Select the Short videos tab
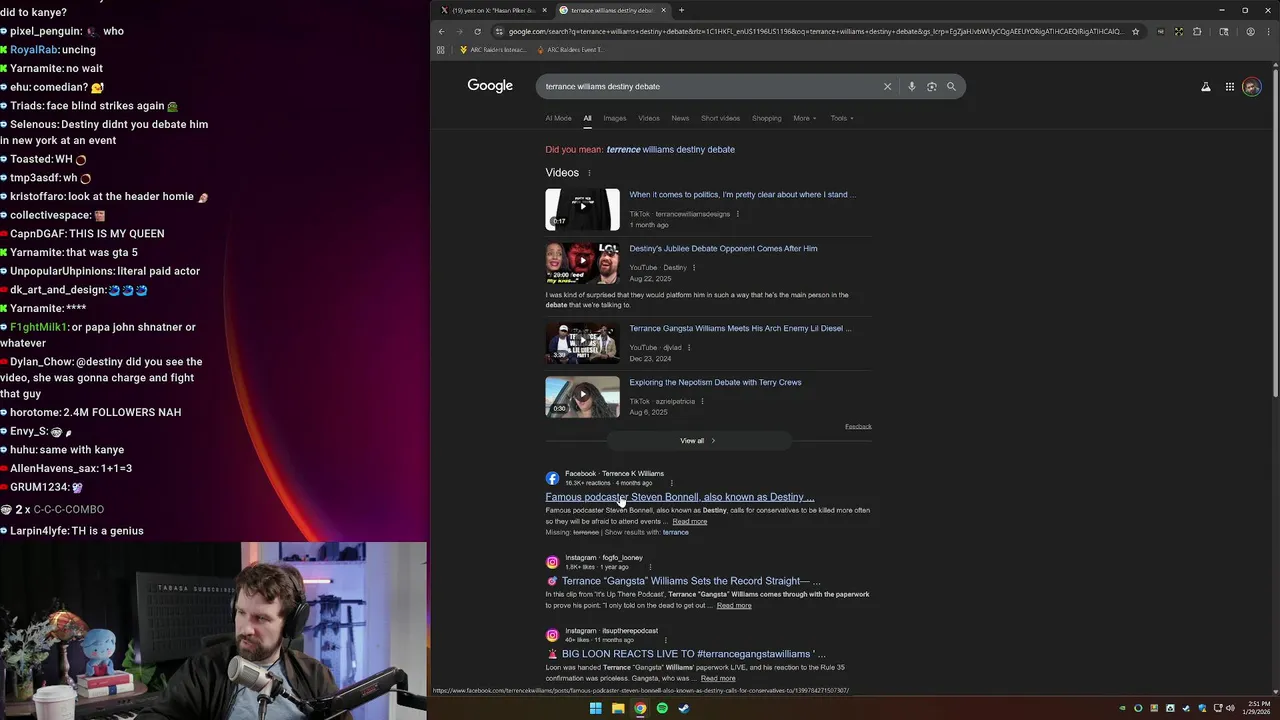The image size is (1280, 720). point(720,118)
